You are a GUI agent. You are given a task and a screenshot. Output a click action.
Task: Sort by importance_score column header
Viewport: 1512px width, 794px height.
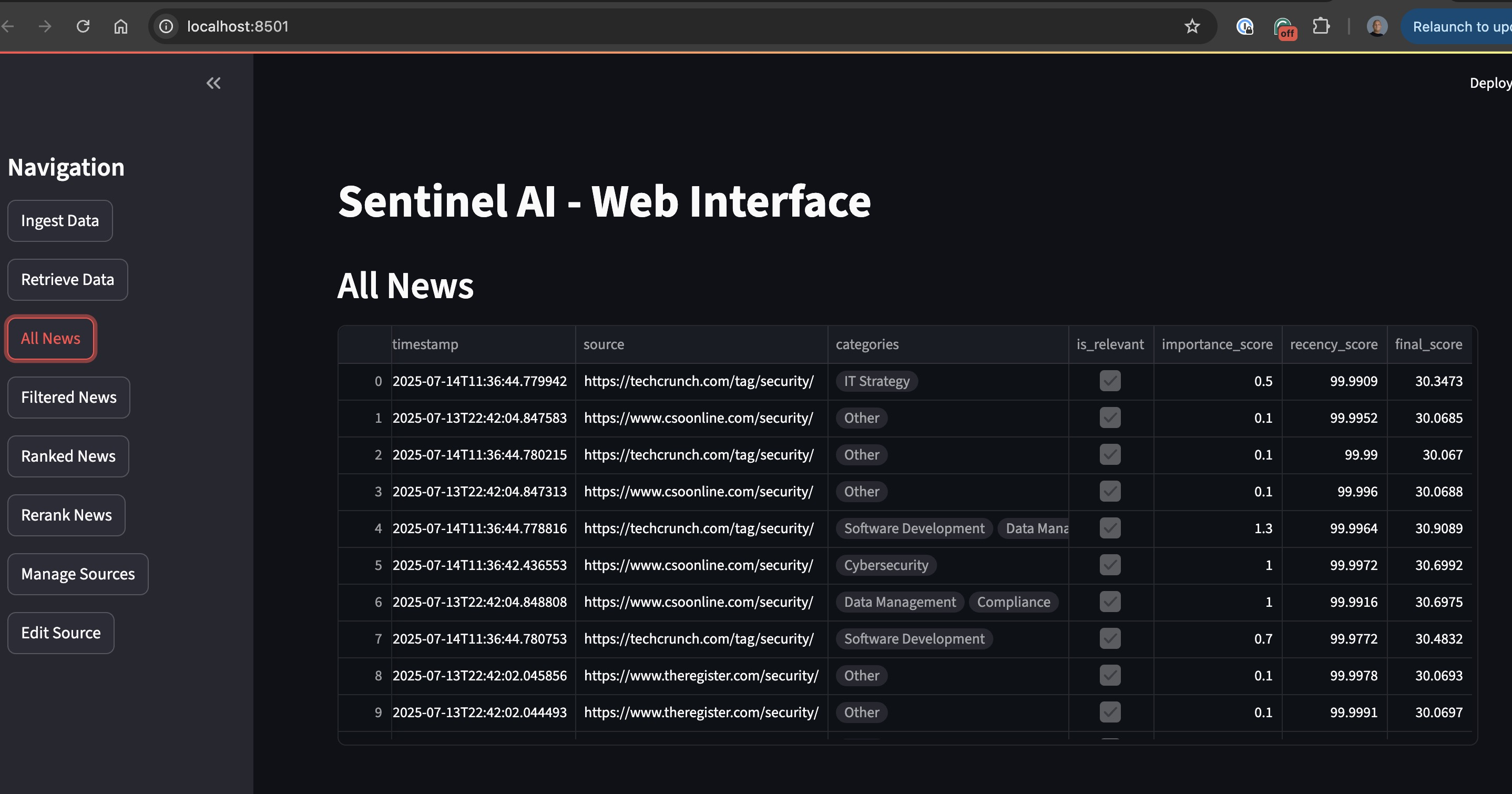1218,344
